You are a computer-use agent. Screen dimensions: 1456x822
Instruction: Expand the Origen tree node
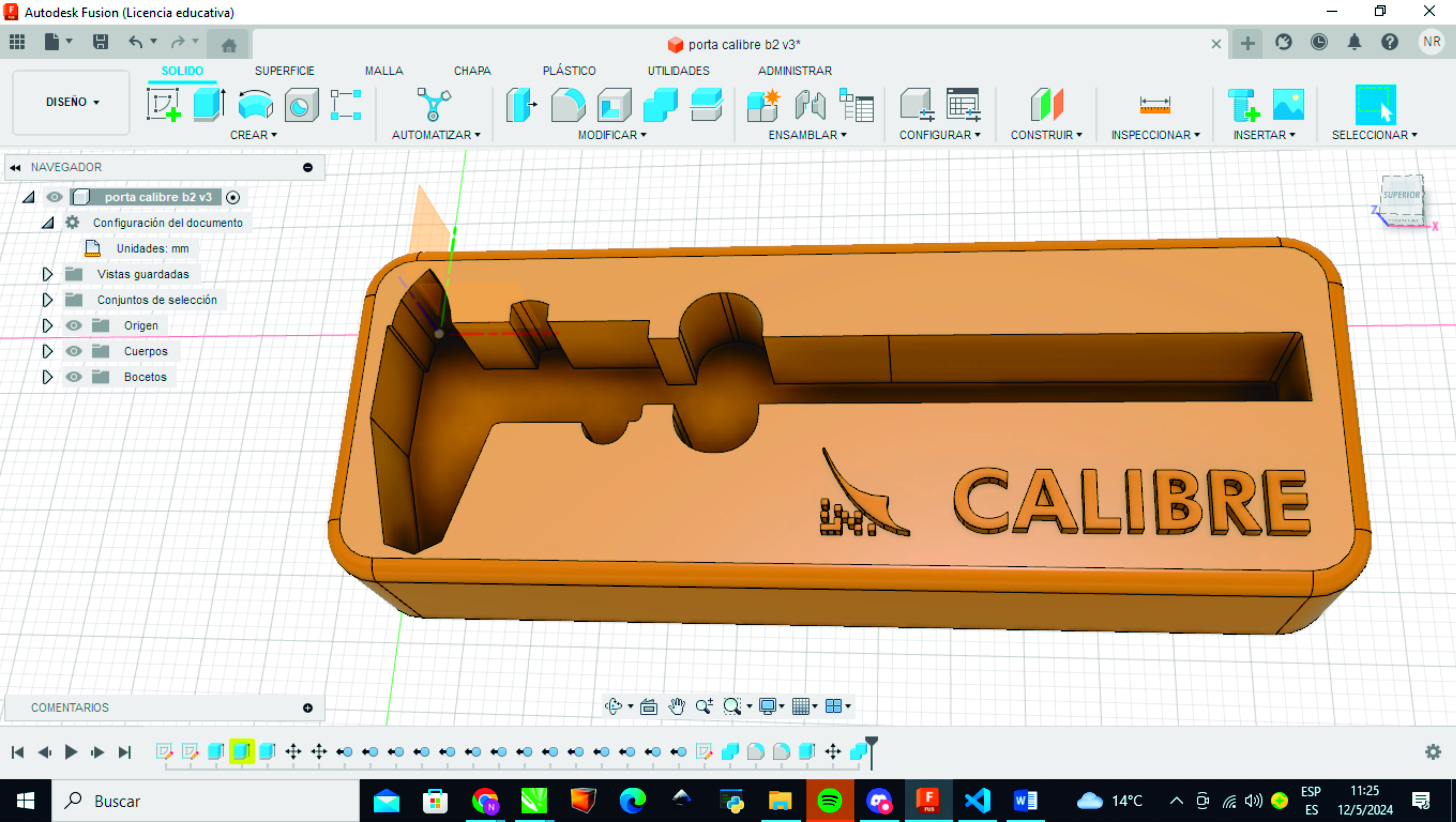48,325
